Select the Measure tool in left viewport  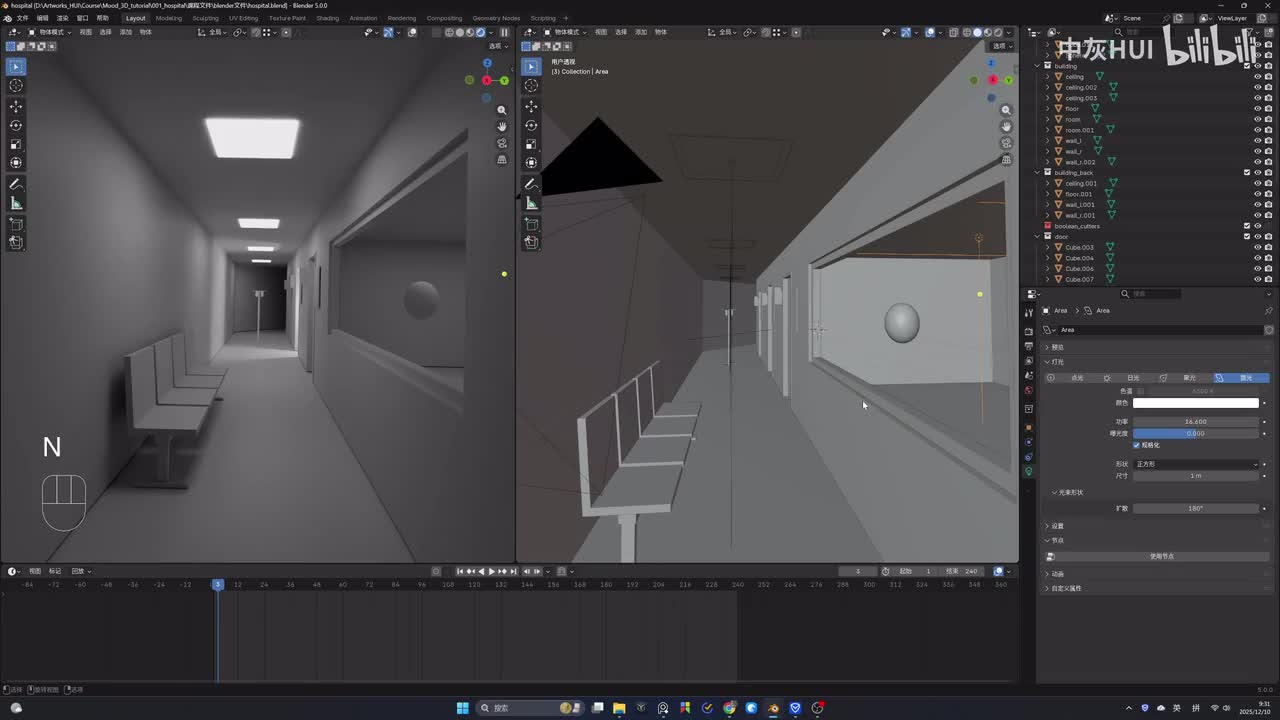click(x=16, y=204)
